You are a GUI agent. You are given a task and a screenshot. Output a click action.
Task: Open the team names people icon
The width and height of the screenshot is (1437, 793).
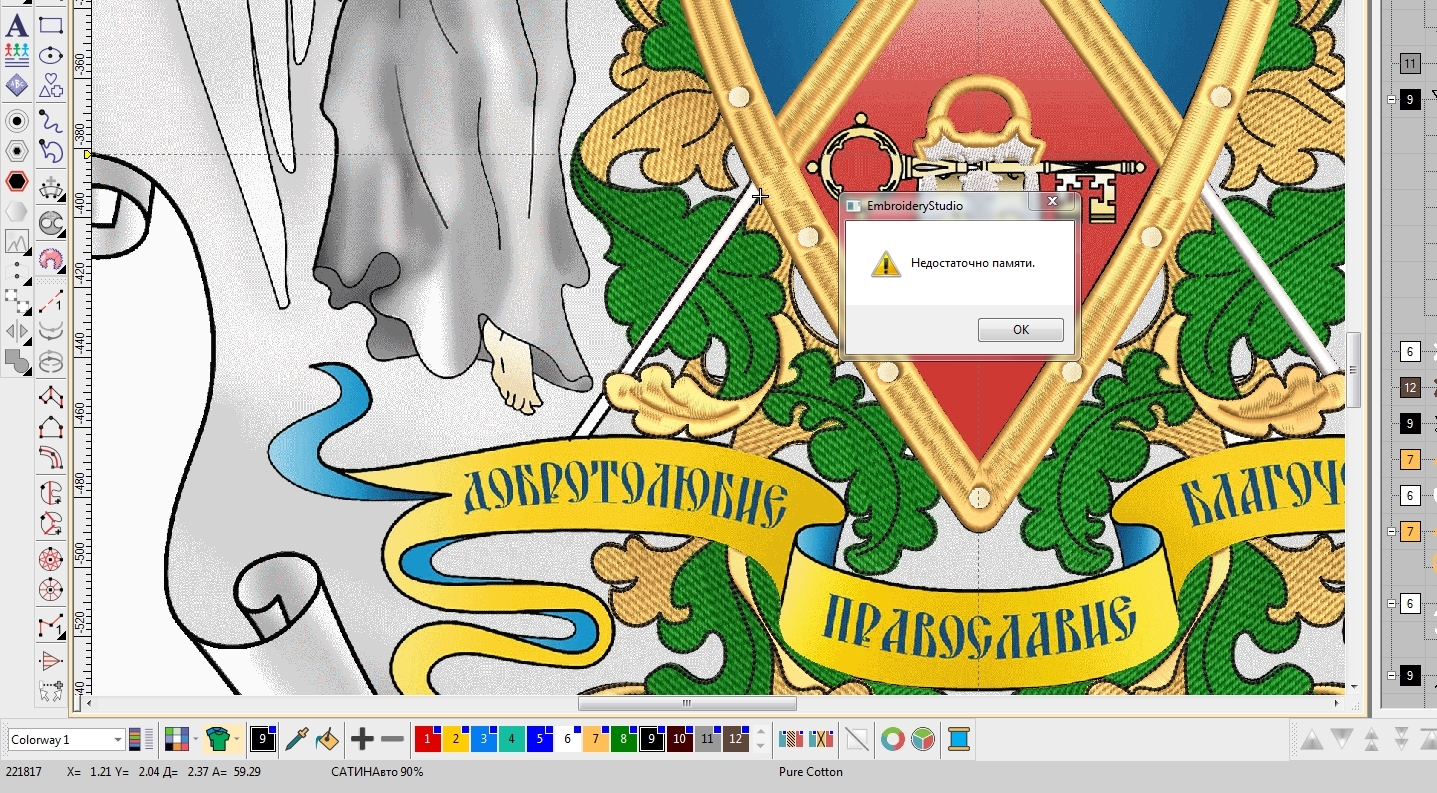click(x=17, y=56)
